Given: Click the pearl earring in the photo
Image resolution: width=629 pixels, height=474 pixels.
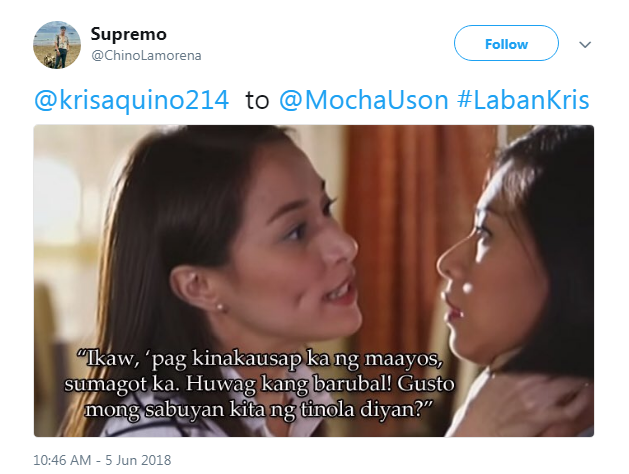Looking at the screenshot, I should [219, 307].
